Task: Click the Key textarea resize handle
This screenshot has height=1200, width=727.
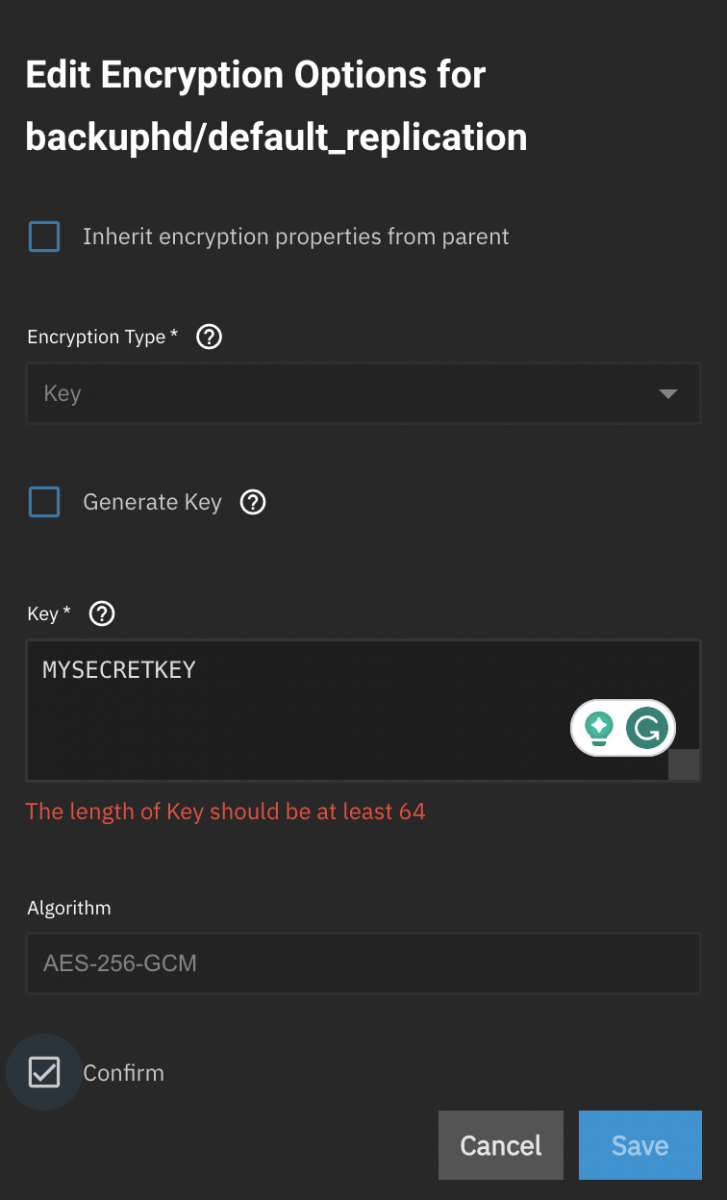Action: [x=684, y=764]
